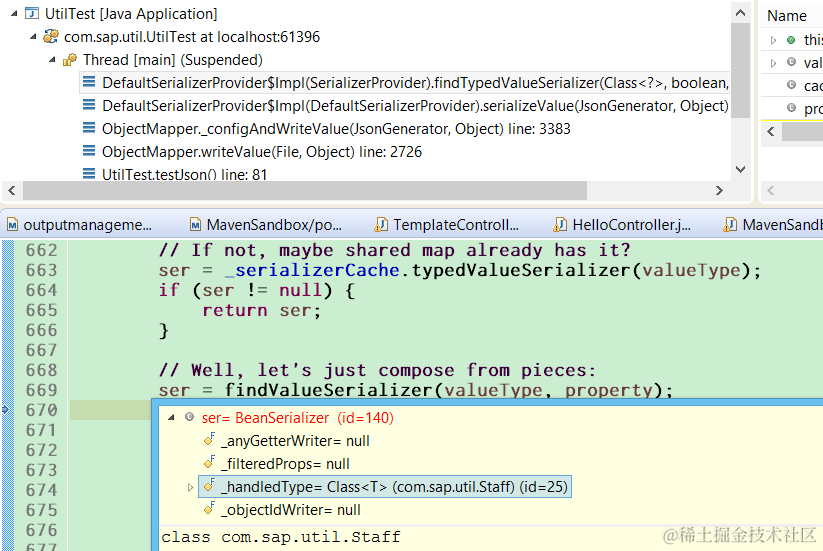Click the field icon beside _anyGetterWriter

[x=210, y=439]
